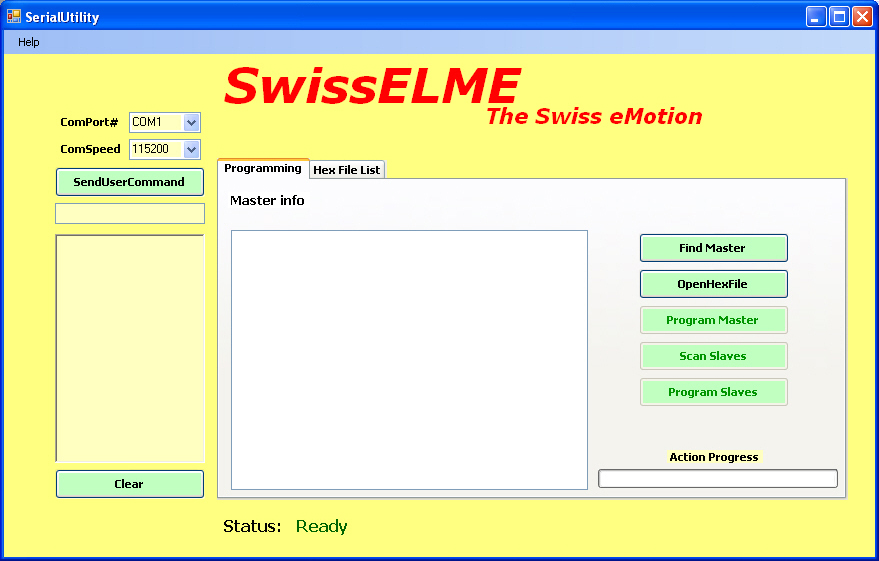Click the ComSpeed label
Screen dimensions: 879x561
click(x=90, y=149)
